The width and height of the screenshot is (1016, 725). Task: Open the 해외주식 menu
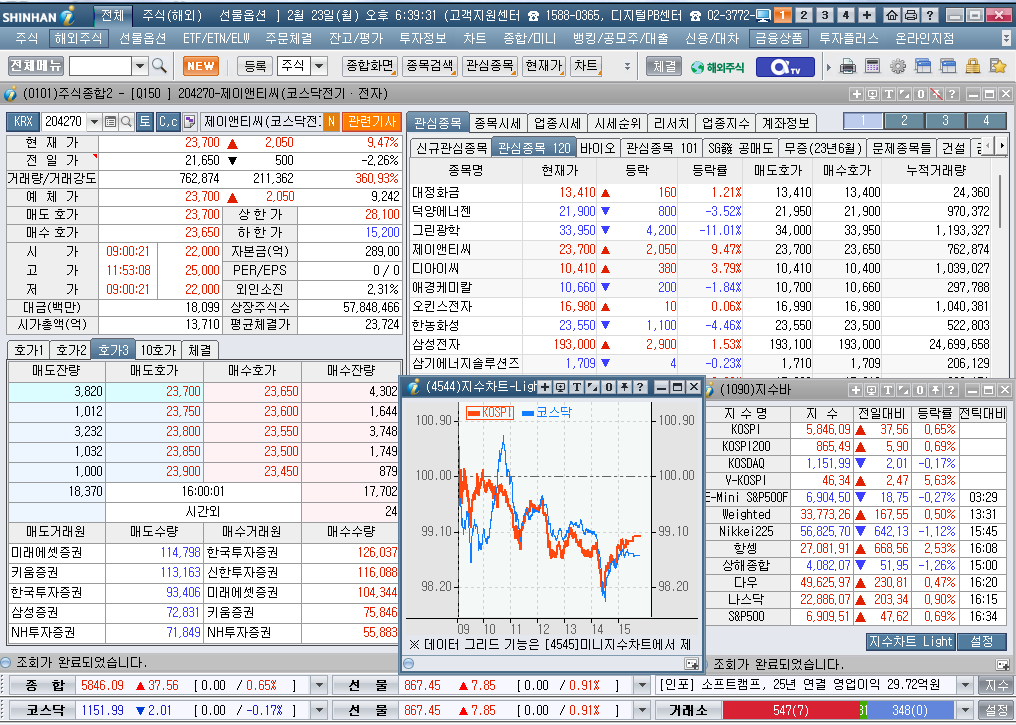click(x=78, y=39)
